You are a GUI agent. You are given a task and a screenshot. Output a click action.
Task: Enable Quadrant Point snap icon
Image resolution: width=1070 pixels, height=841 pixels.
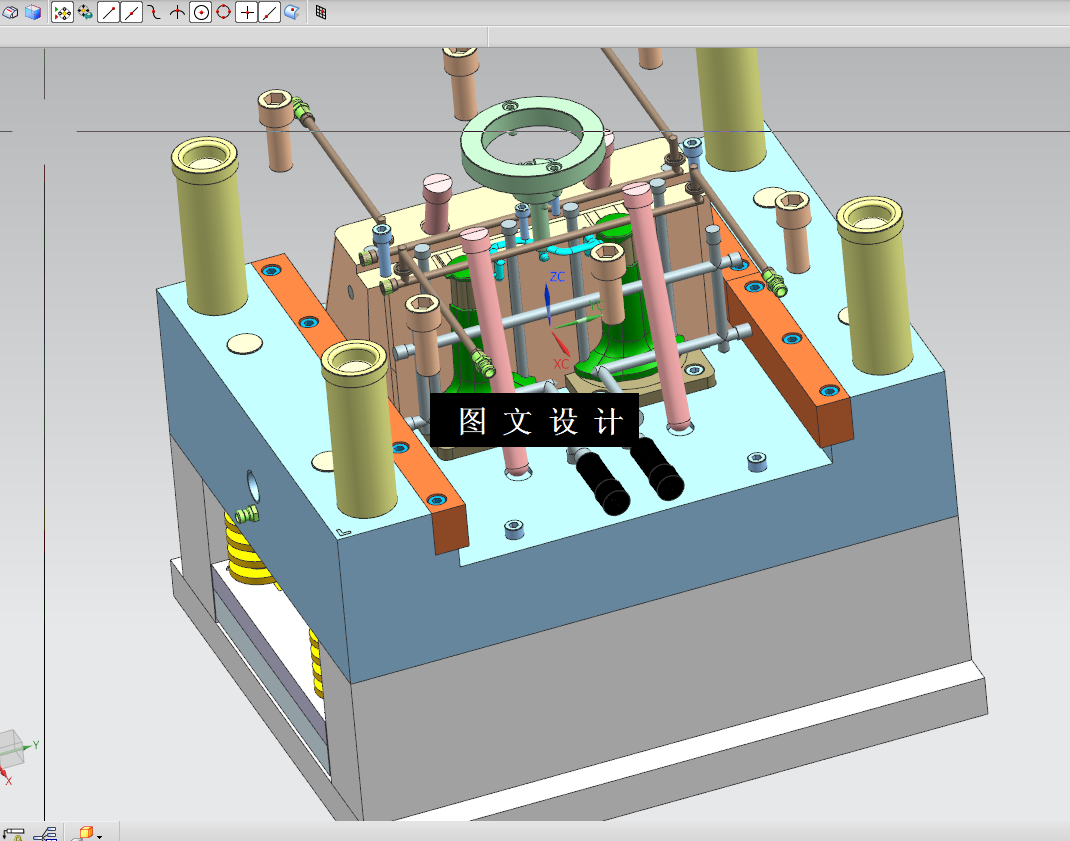click(x=223, y=12)
